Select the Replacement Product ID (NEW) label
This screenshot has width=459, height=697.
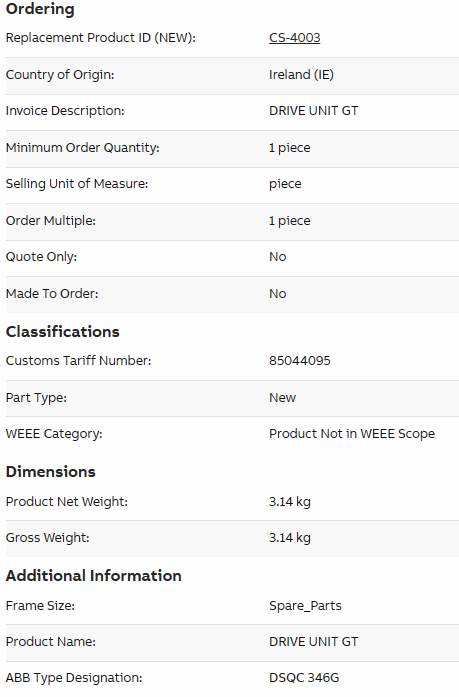pyautogui.click(x=100, y=38)
